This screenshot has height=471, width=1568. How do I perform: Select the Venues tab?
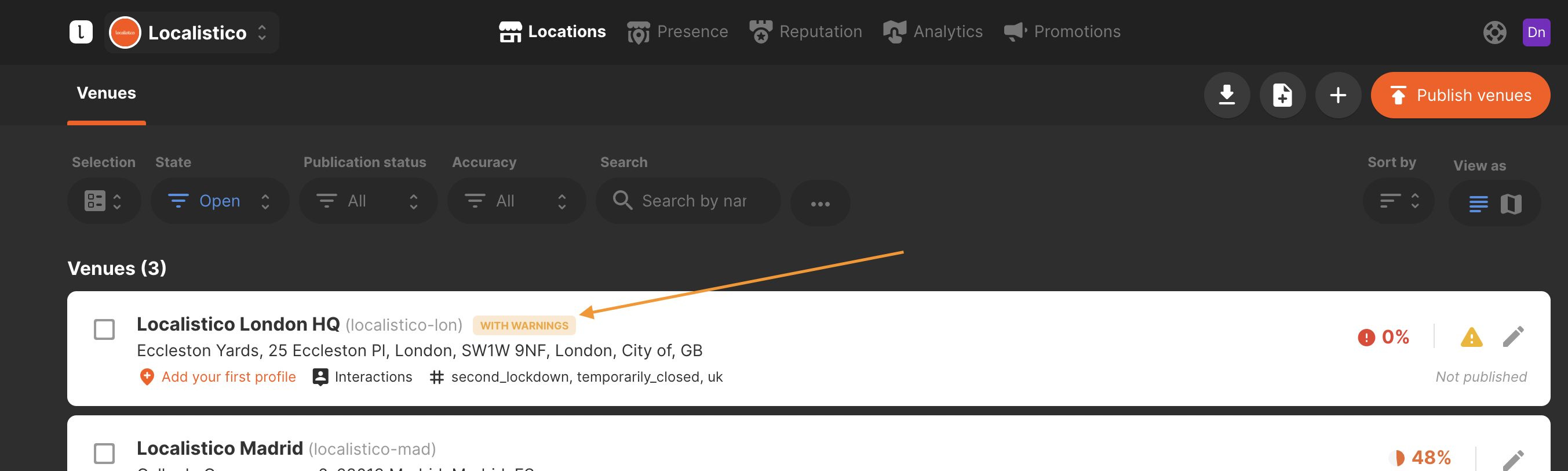(107, 93)
